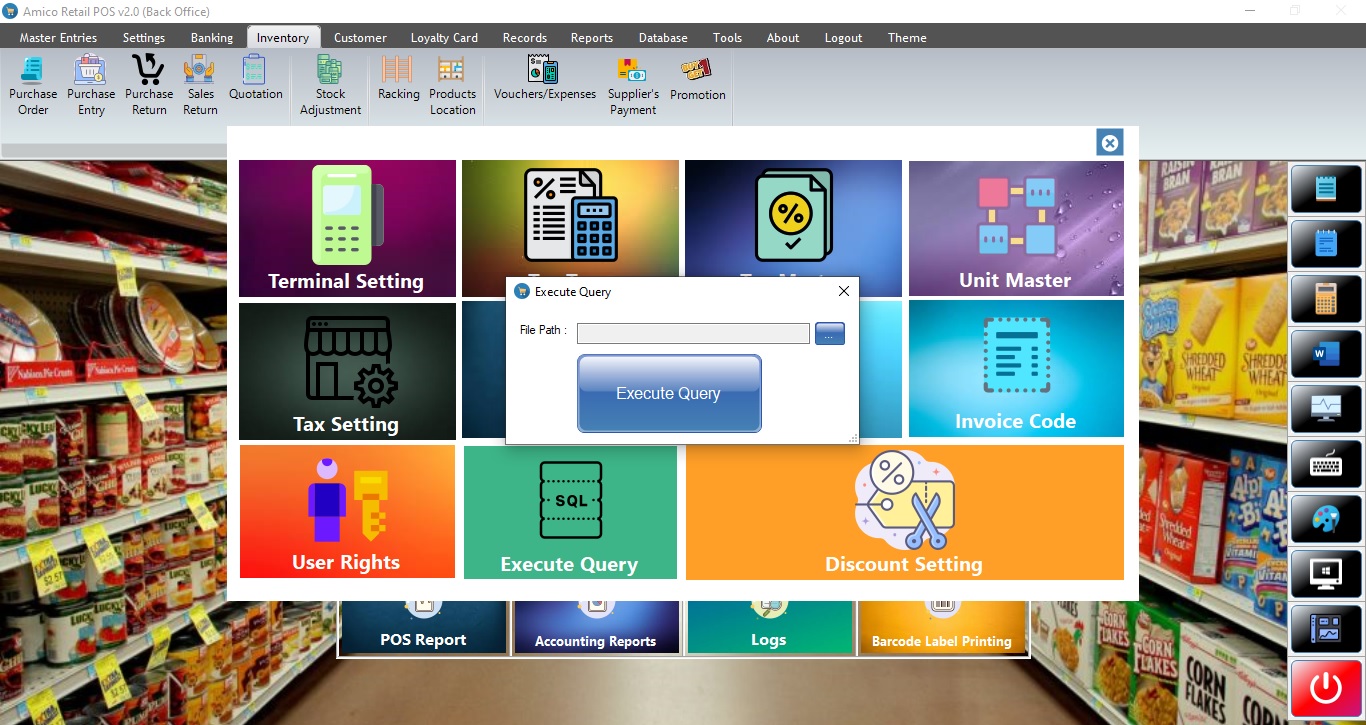Image resolution: width=1366 pixels, height=725 pixels.
Task: Select the Discount Setting tile
Action: [904, 512]
